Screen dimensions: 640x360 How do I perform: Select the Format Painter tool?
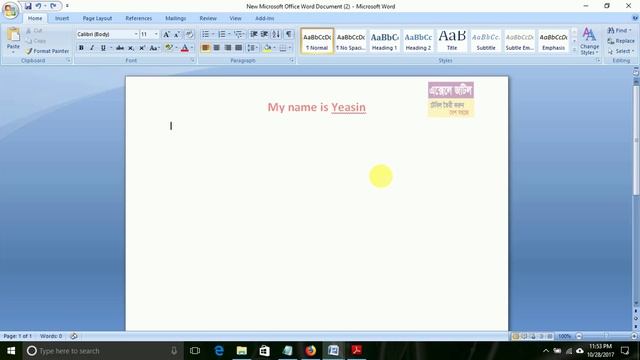click(x=47, y=51)
